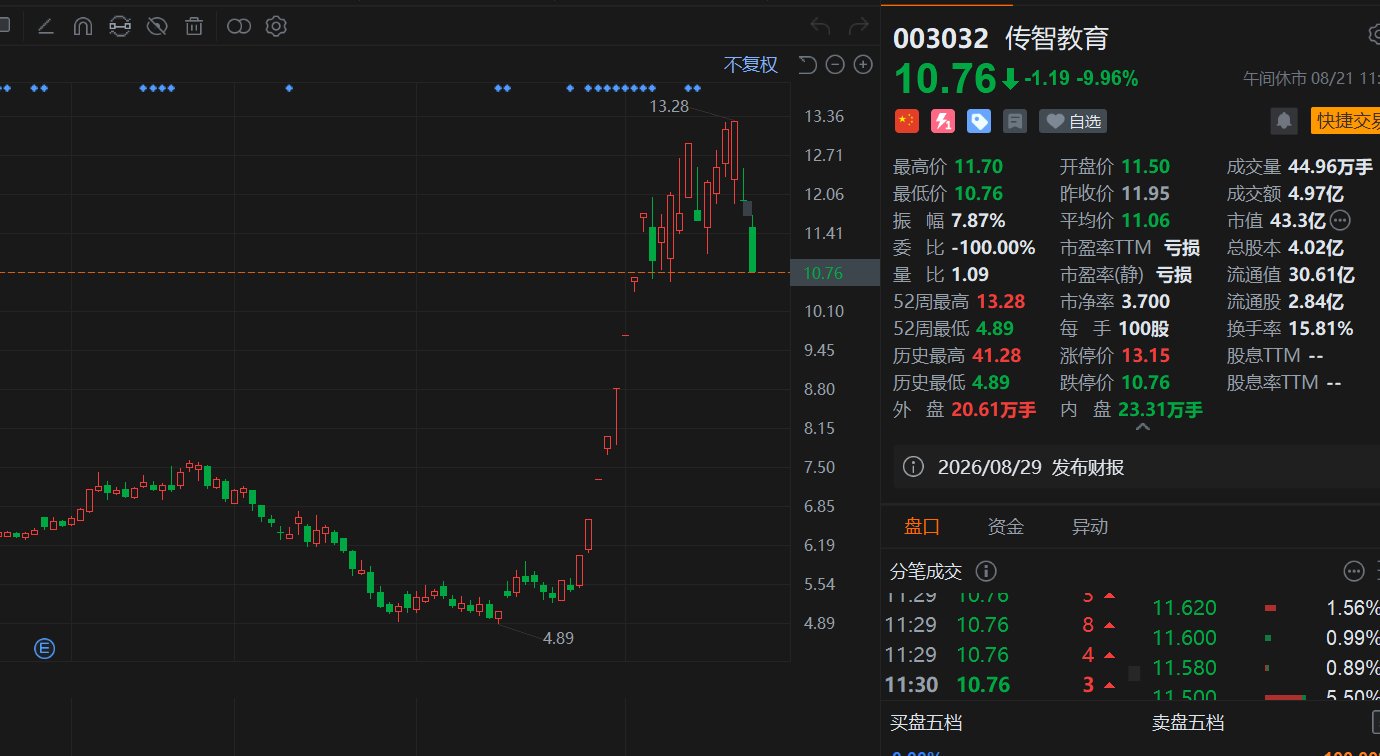Click the 跌停价 10.76 value
The image size is (1380, 756).
(x=1145, y=382)
